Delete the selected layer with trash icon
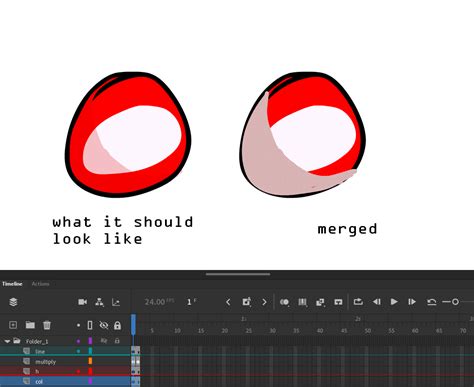This screenshot has width=474, height=387. [x=47, y=325]
